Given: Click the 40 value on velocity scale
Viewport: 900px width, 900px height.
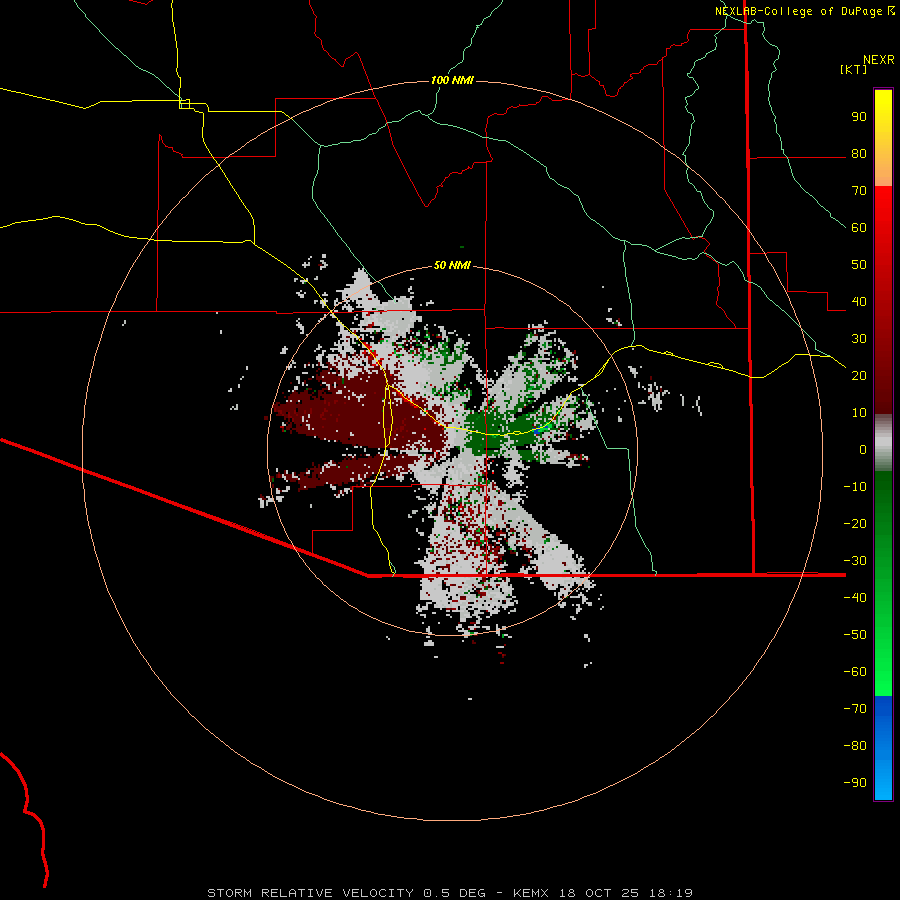Looking at the screenshot, I should (x=859, y=302).
